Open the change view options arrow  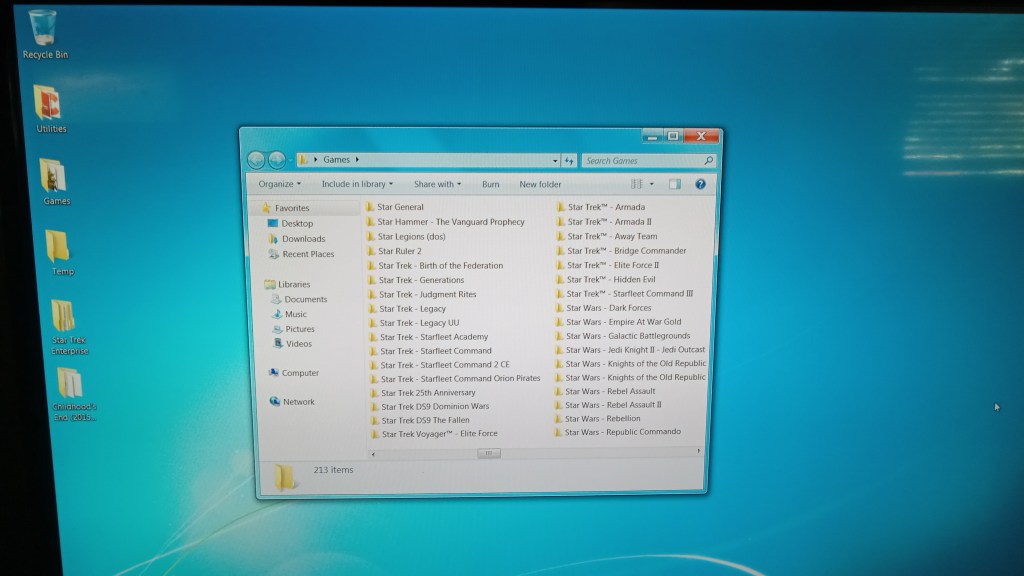(652, 184)
